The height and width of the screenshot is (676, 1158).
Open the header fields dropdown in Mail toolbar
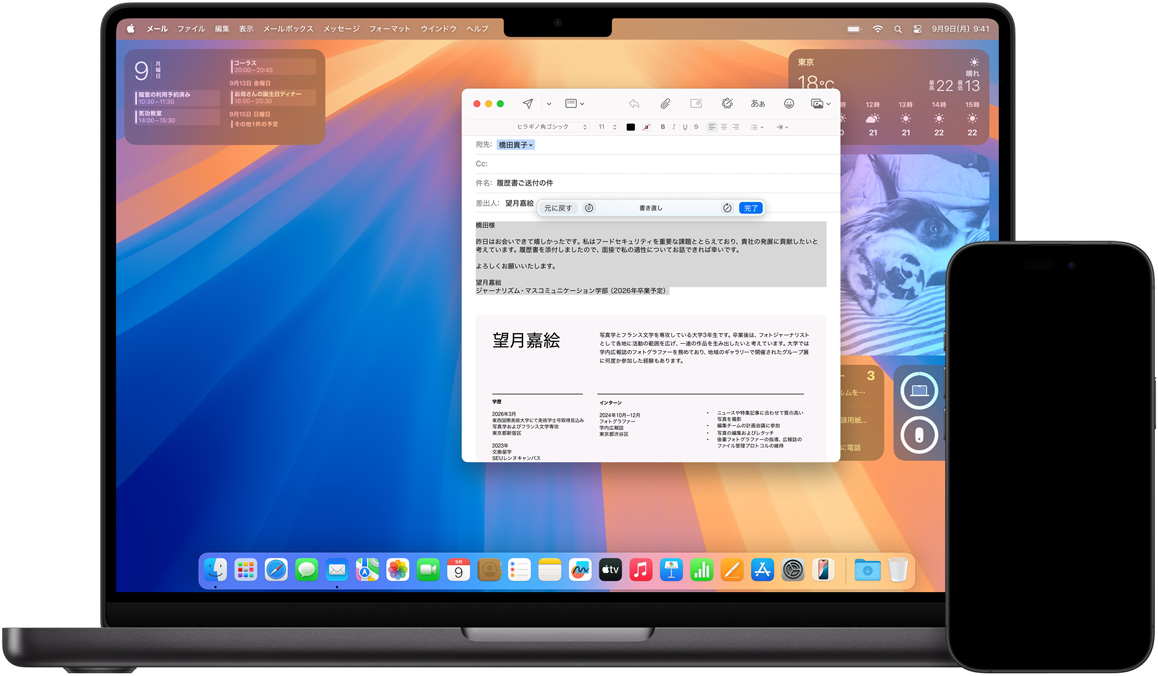point(575,104)
